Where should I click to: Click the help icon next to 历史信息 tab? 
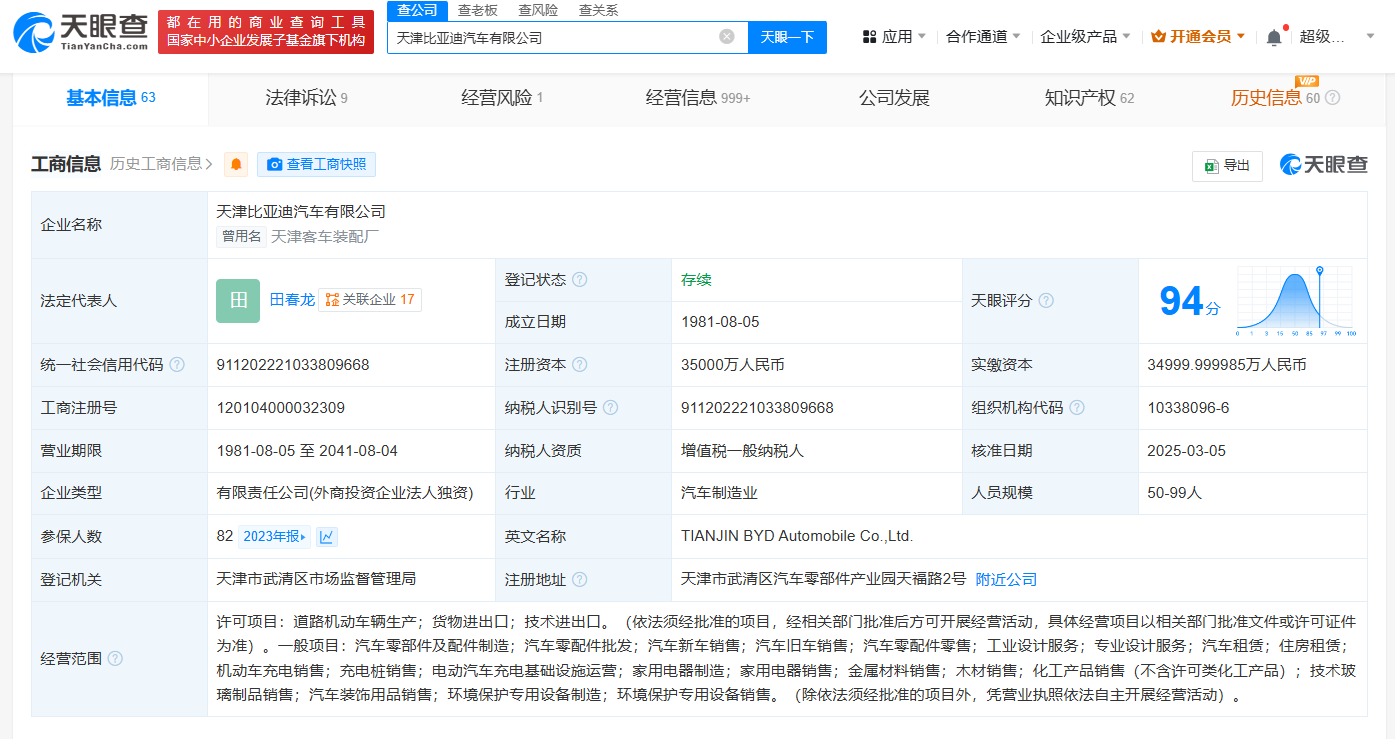pos(1332,98)
